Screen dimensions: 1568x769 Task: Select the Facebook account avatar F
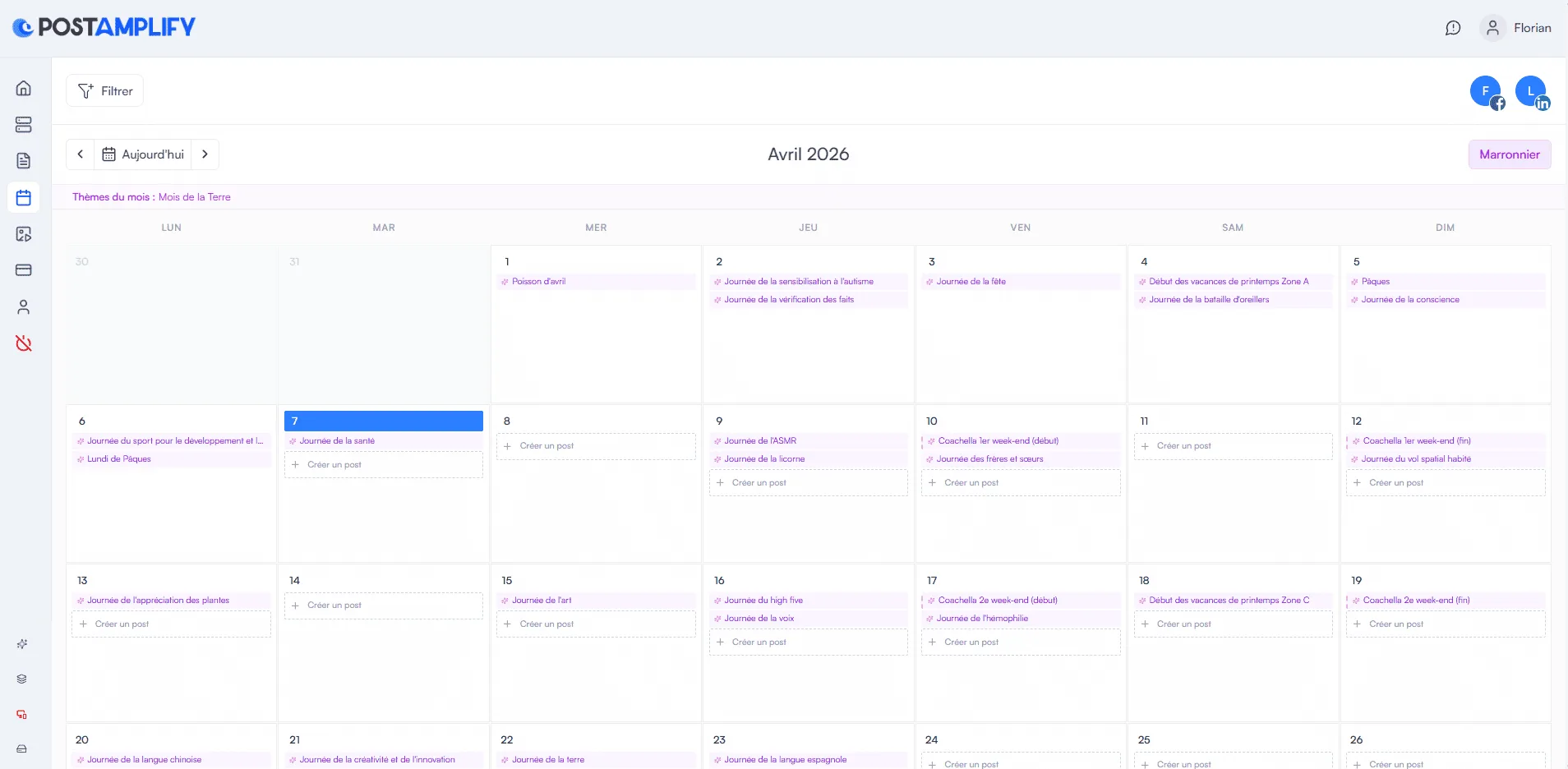coord(1487,92)
